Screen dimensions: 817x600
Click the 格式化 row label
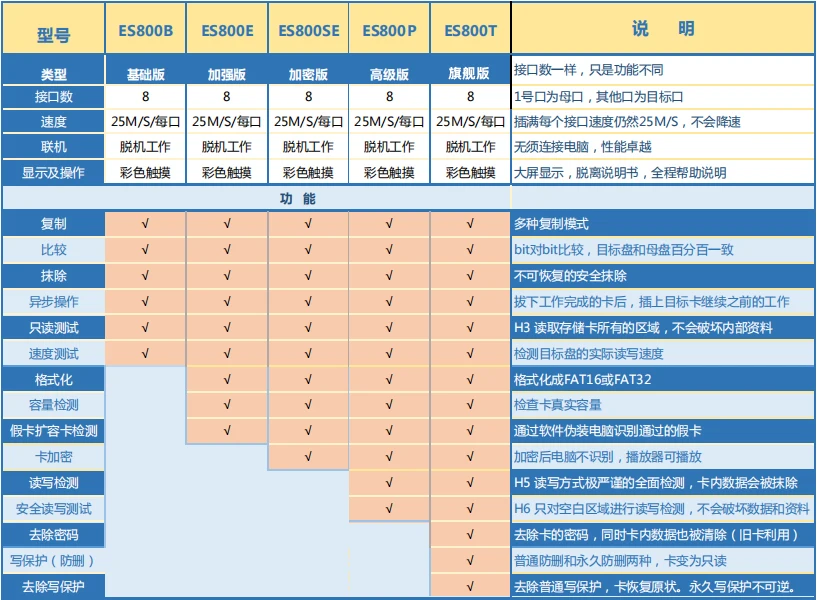click(54, 380)
